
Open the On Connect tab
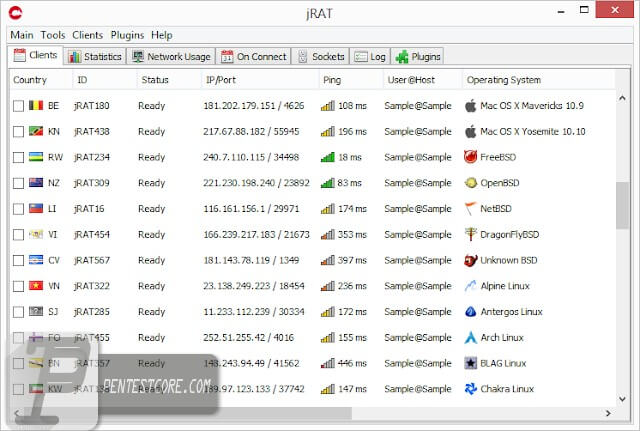coord(253,56)
